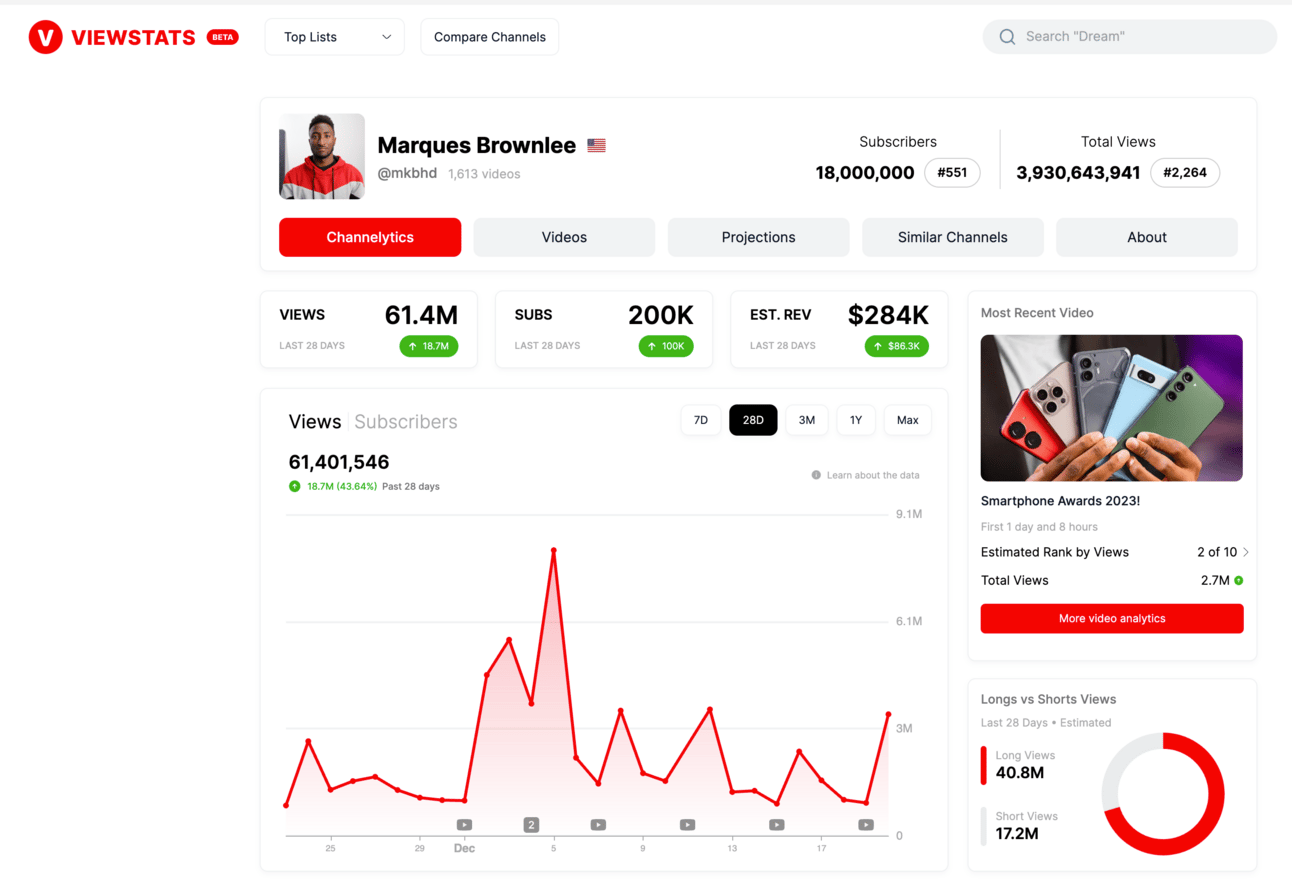
Task: Click the #551 subscriber rank badge
Action: click(x=952, y=173)
